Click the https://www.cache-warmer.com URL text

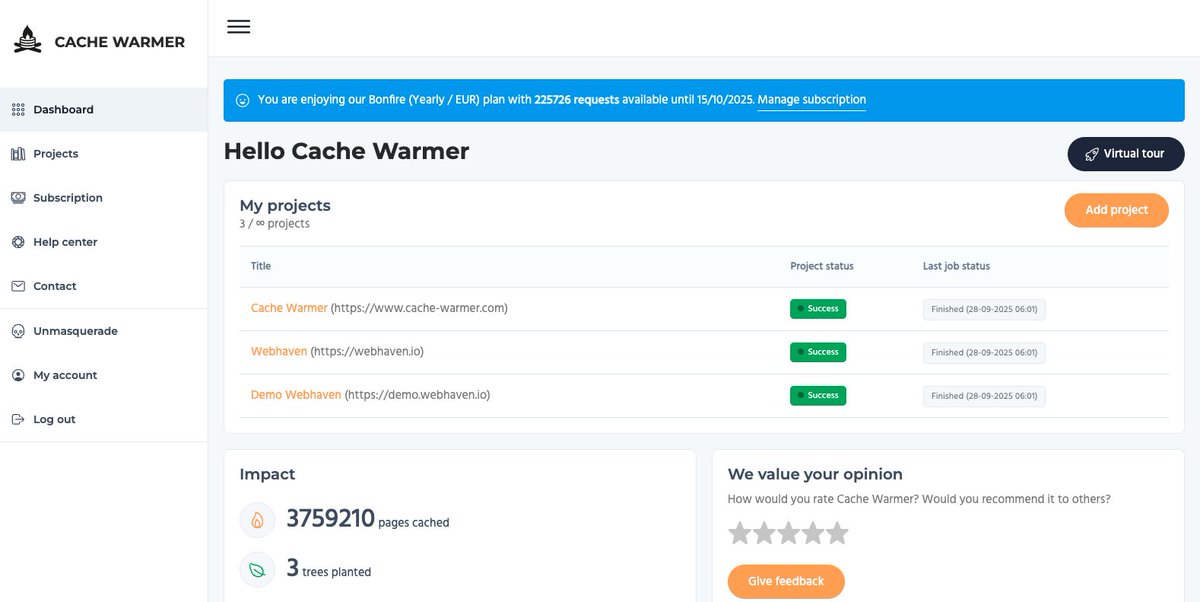pos(419,308)
